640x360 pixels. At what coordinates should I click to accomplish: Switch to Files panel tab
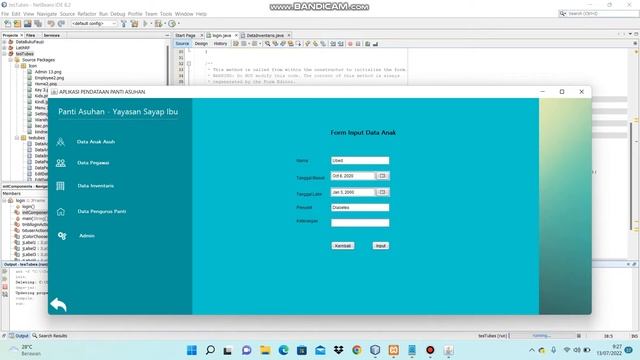click(31, 36)
